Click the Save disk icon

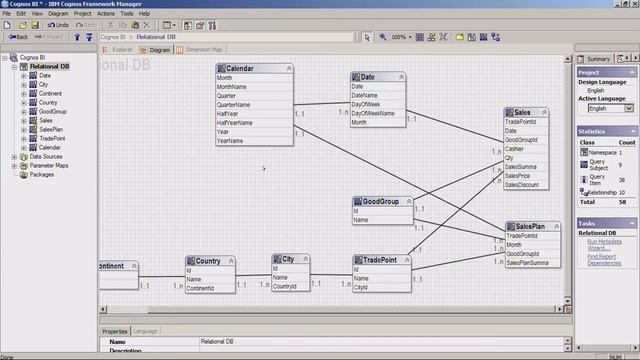coord(35,25)
